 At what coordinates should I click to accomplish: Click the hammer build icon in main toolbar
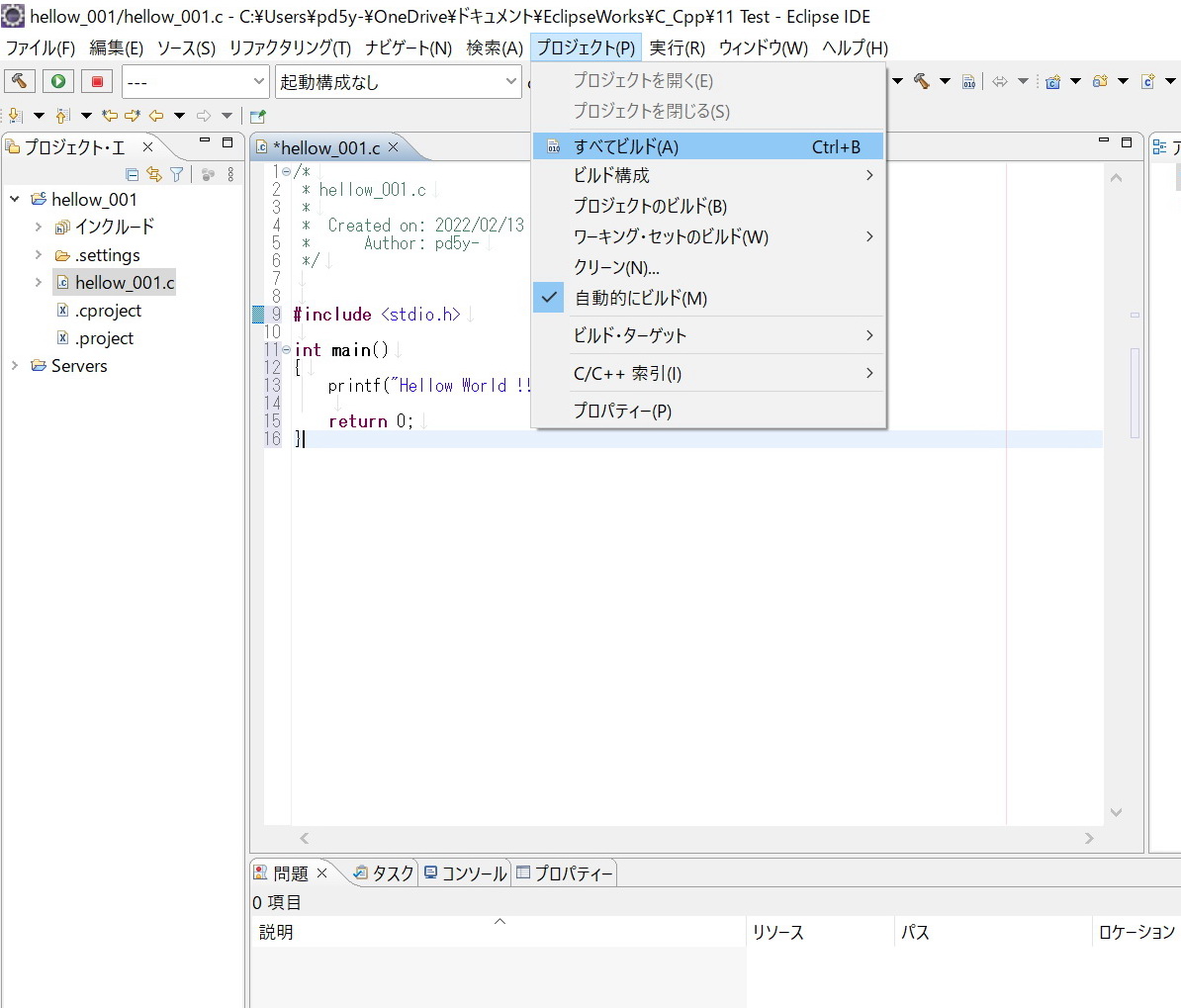(x=921, y=81)
